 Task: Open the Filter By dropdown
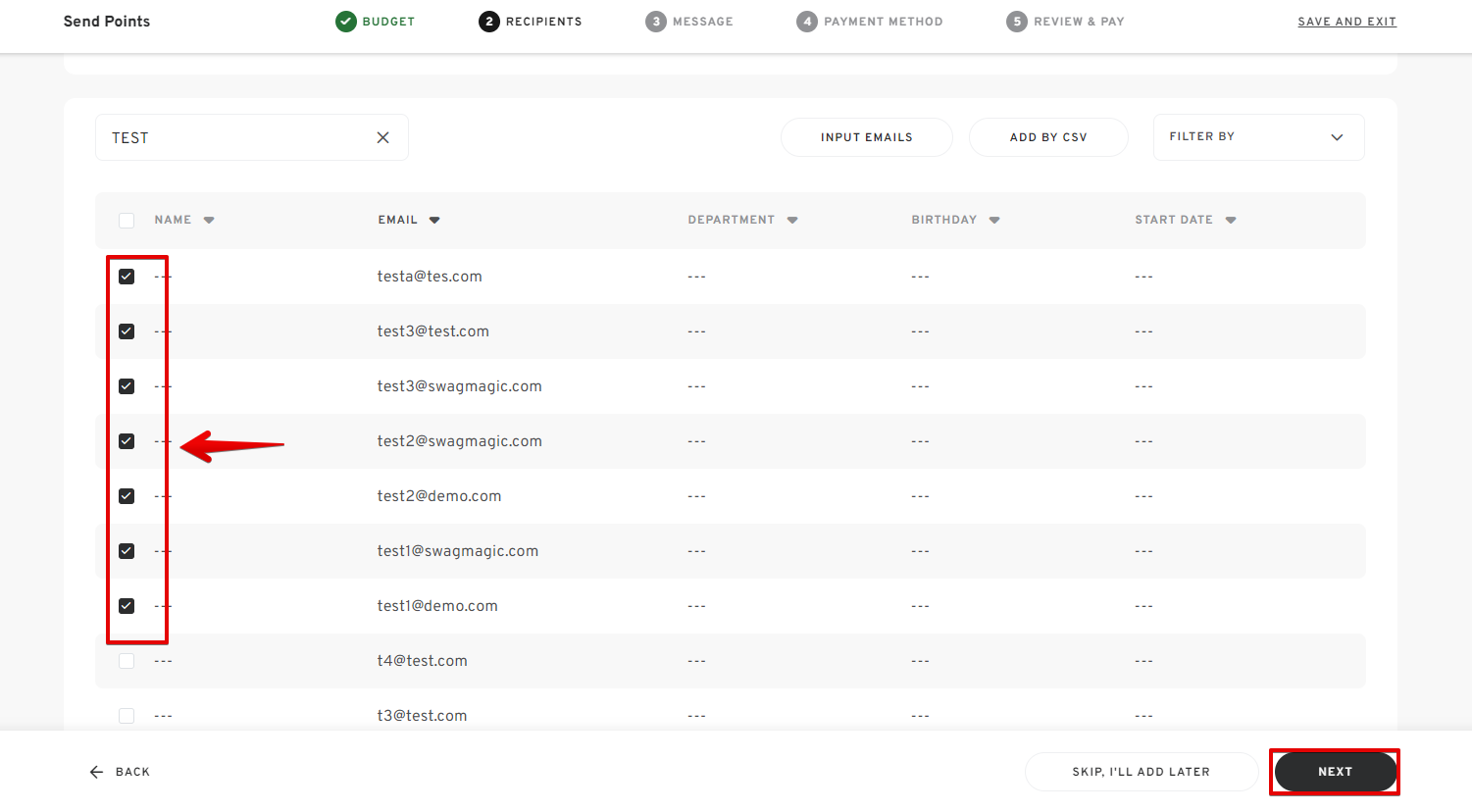click(1258, 137)
